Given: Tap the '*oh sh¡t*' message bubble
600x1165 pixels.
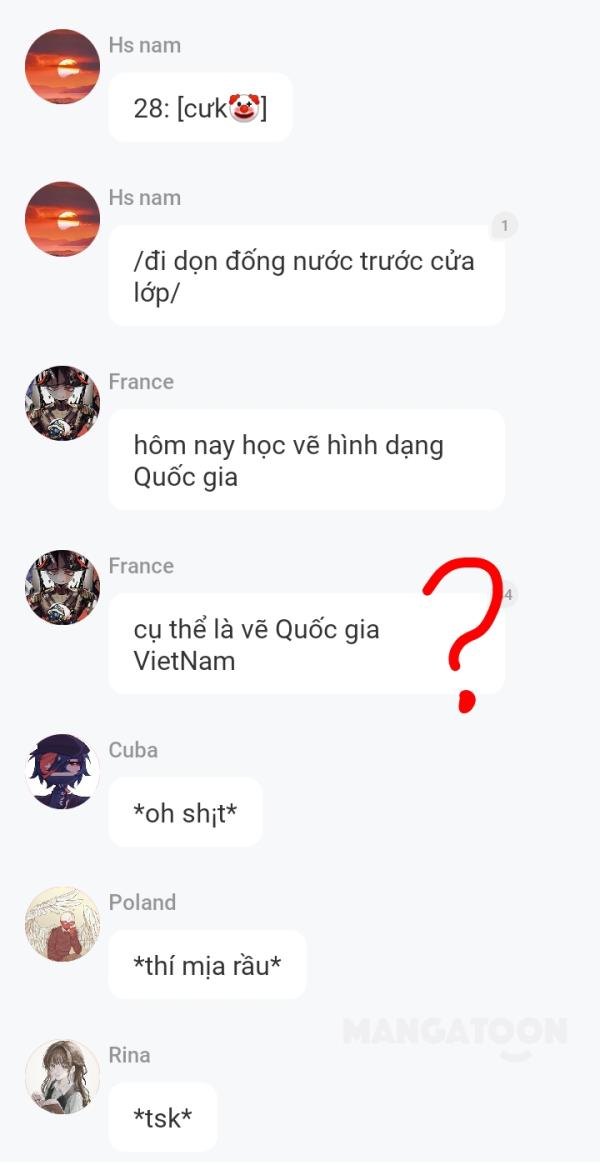Looking at the screenshot, I should (186, 812).
